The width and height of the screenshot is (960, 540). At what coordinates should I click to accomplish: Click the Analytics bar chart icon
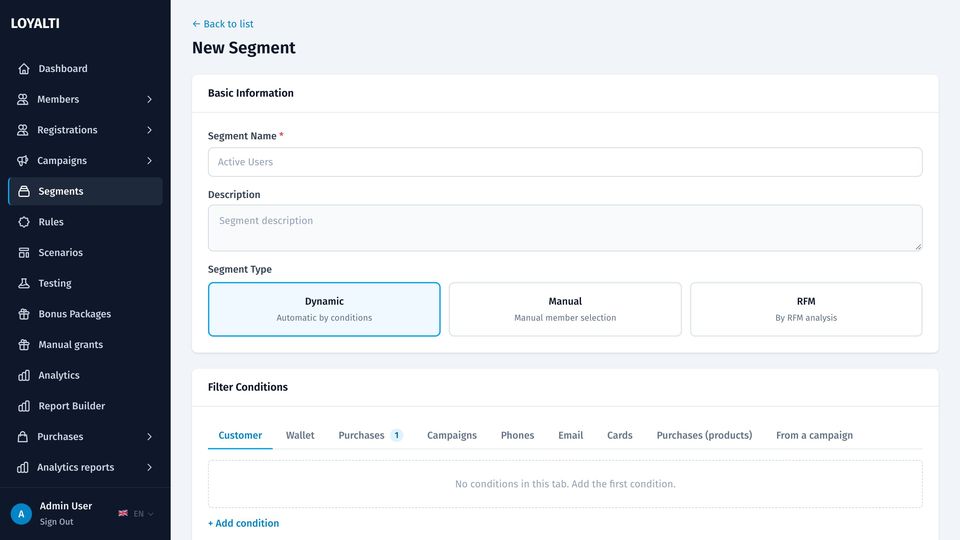tap(24, 375)
